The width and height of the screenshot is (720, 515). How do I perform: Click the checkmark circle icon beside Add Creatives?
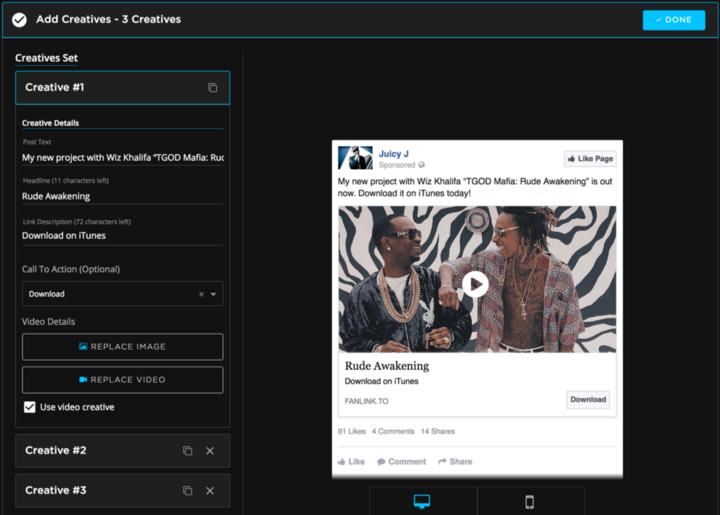click(x=19, y=20)
